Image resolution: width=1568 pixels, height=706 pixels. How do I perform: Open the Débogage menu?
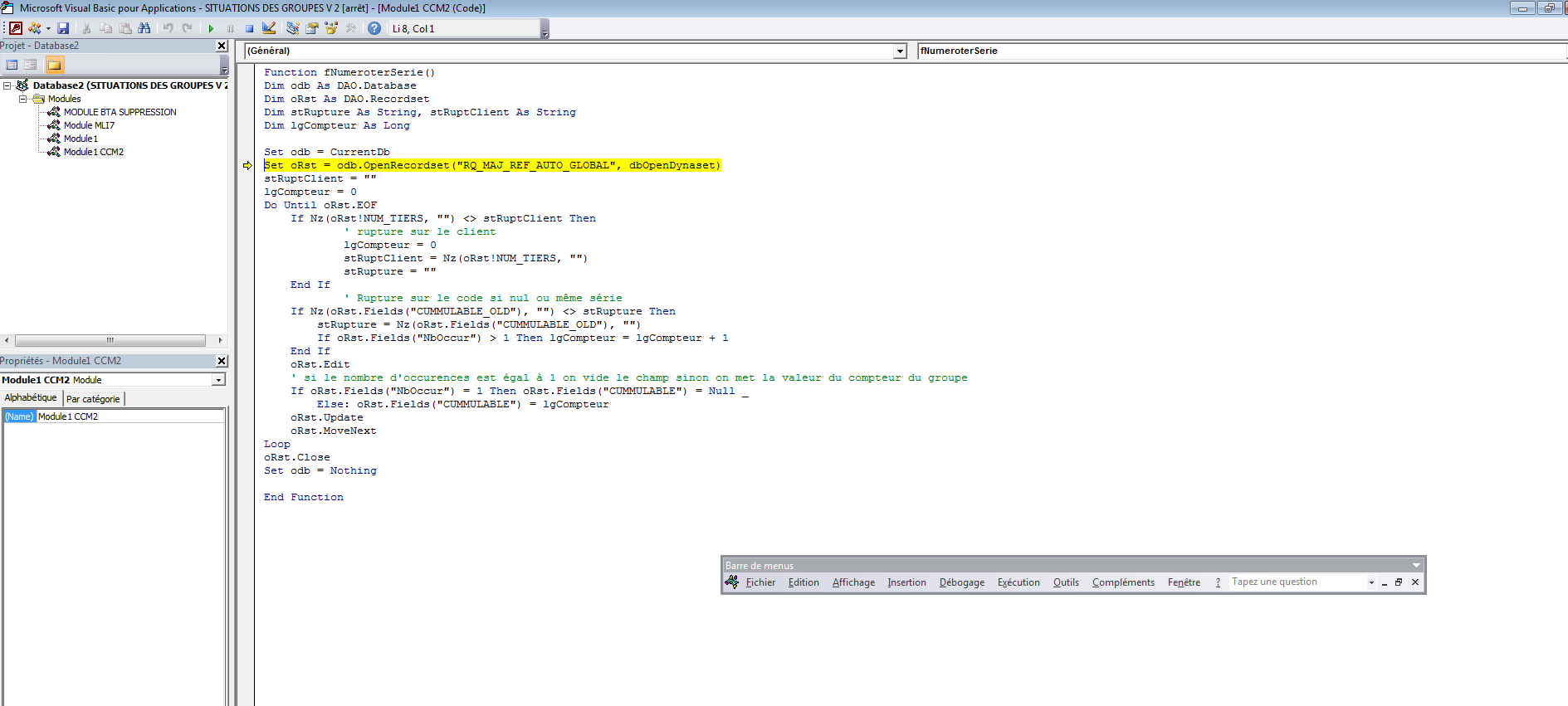pyautogui.click(x=962, y=582)
